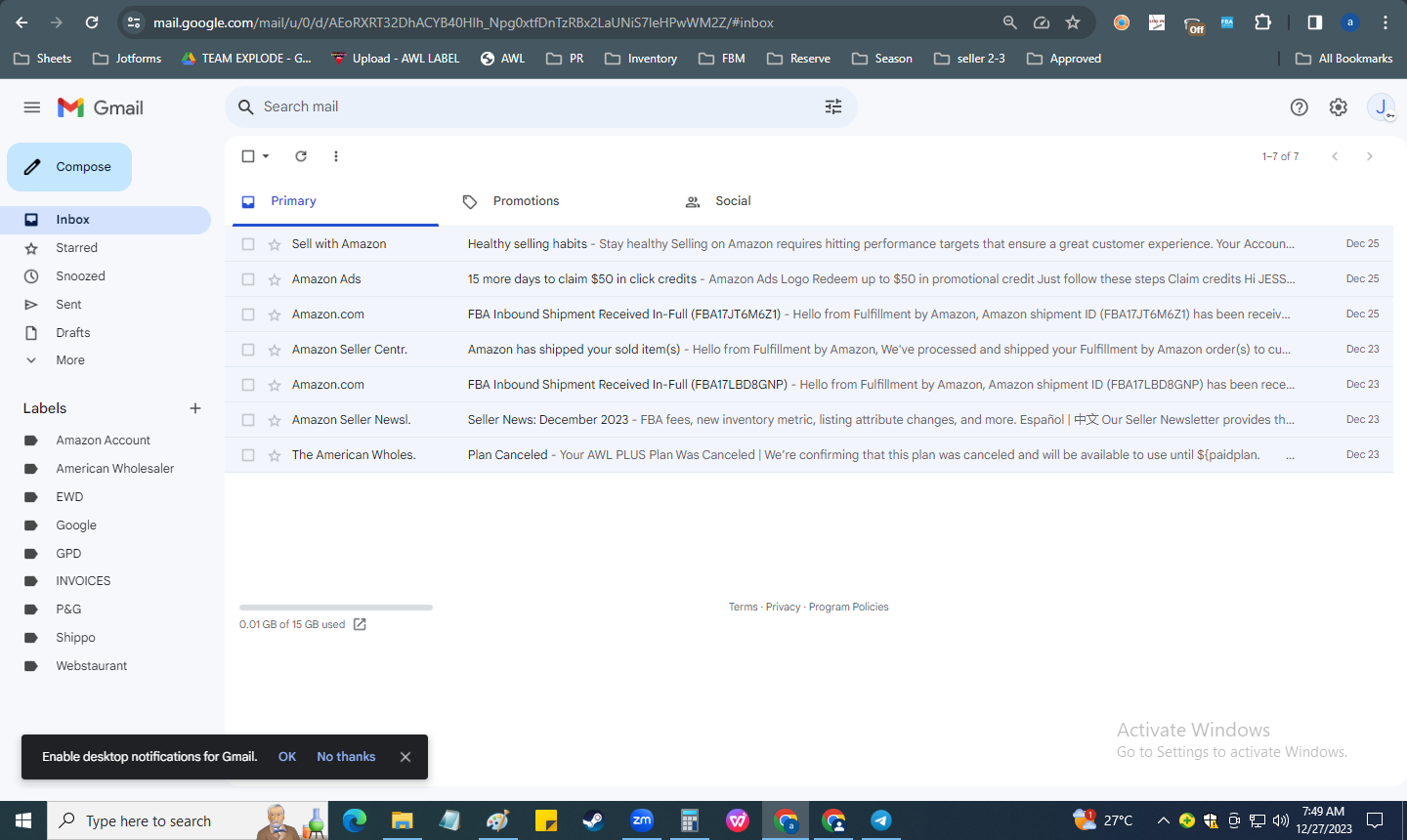The height and width of the screenshot is (840, 1407).
Task: Open search options filter icon
Action: 833,106
